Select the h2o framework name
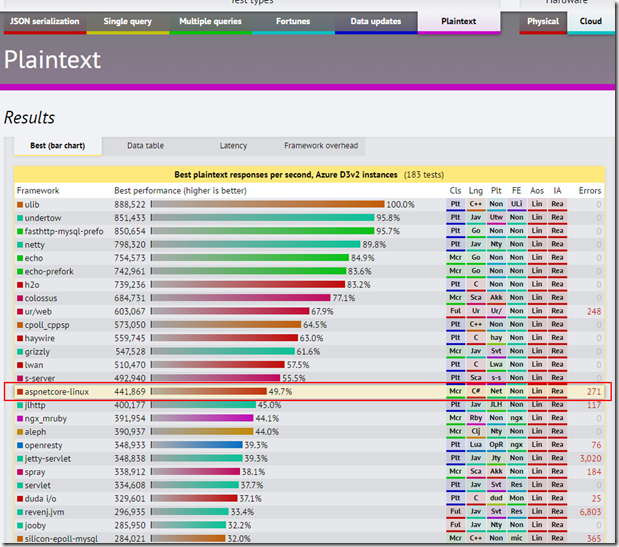The width and height of the screenshot is (619, 547). [32, 285]
